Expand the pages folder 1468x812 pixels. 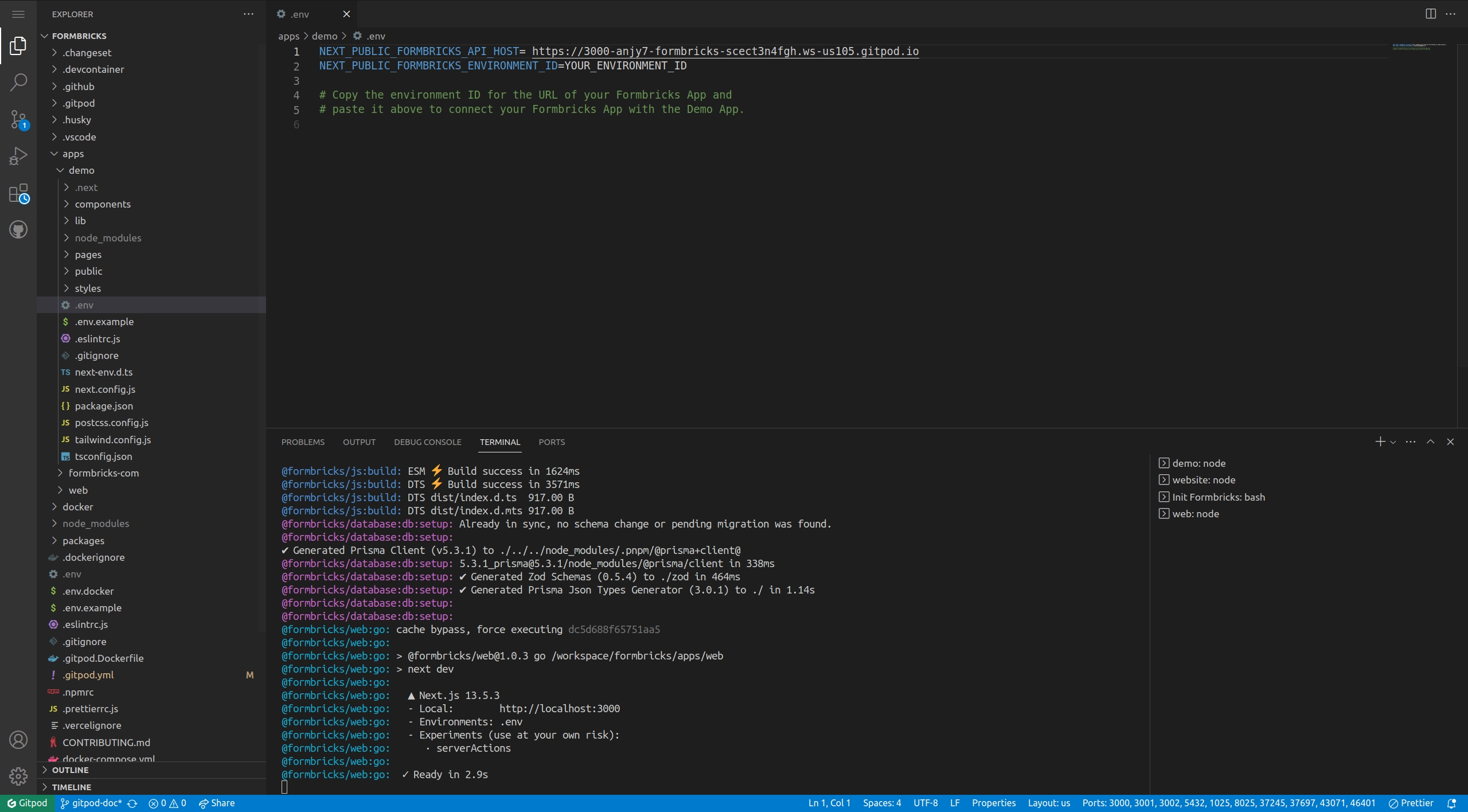151,255
